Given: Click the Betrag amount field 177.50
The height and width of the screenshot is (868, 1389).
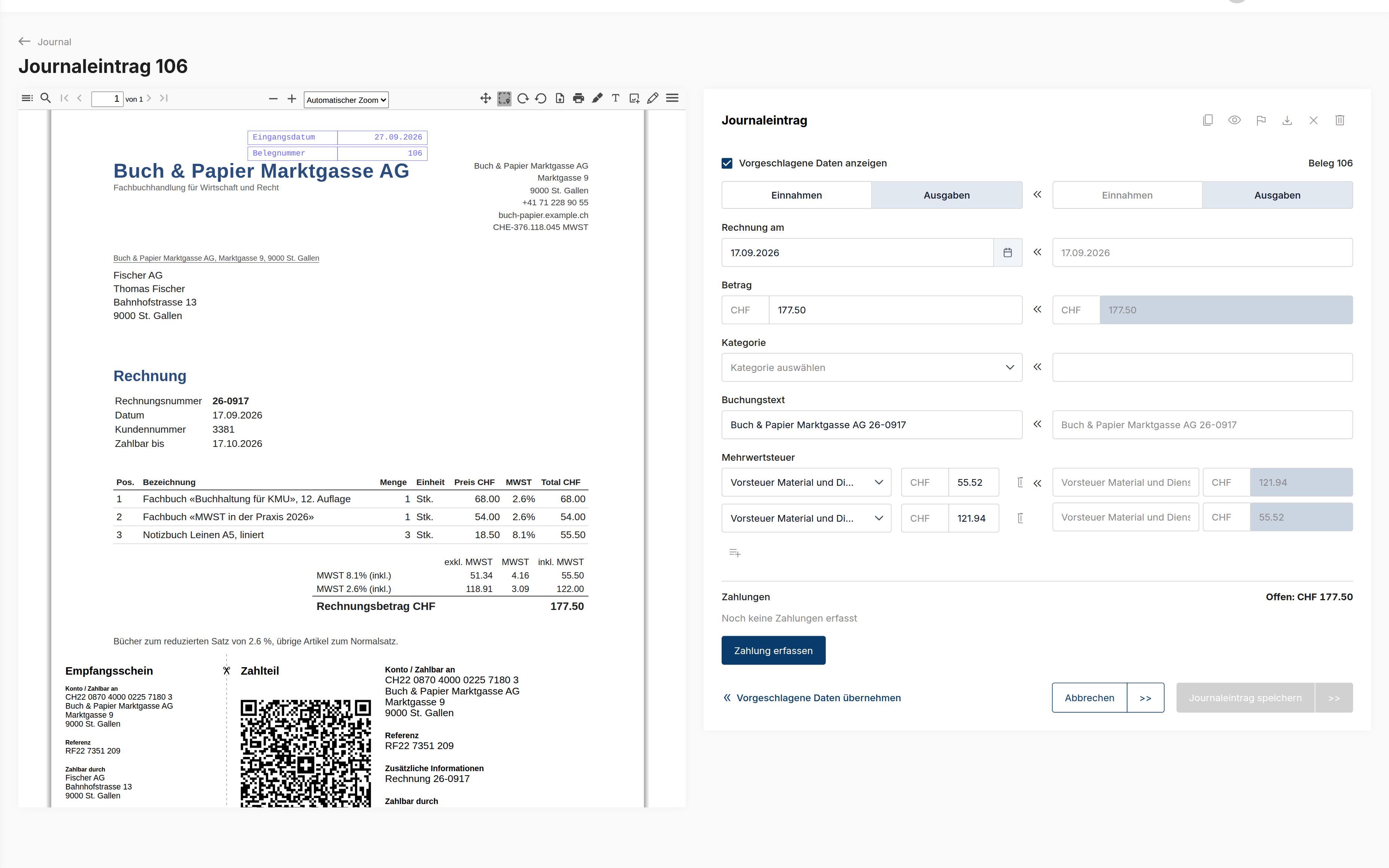Looking at the screenshot, I should [x=896, y=310].
